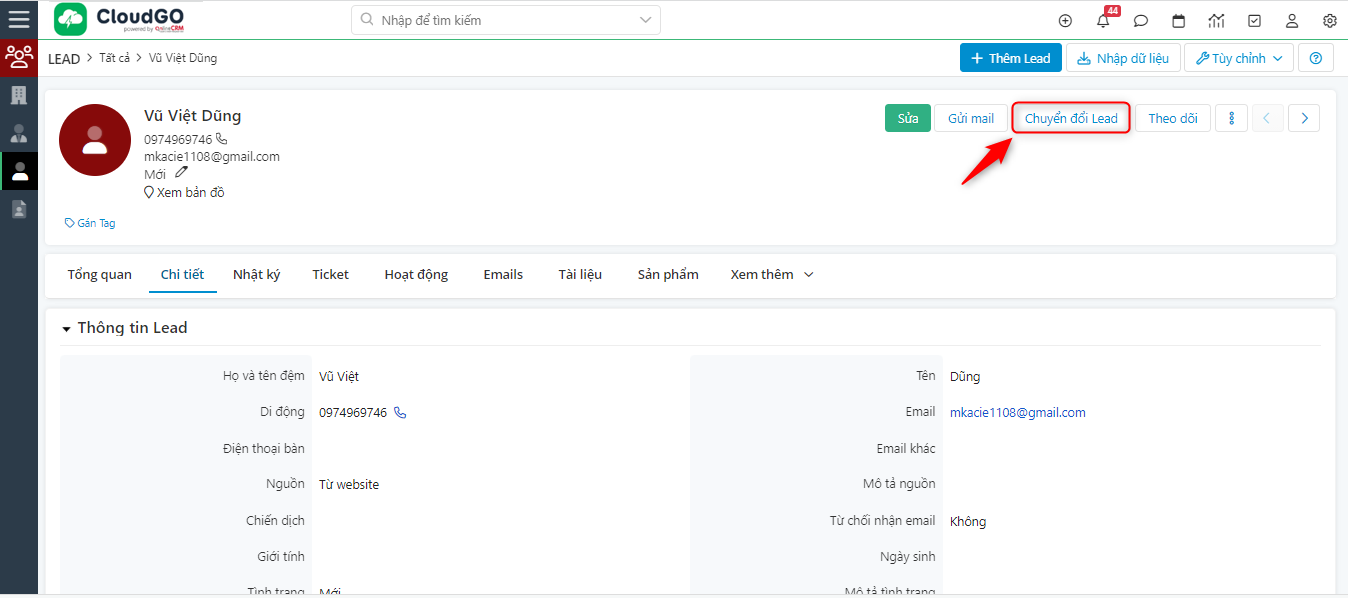1348x598 pixels.
Task: Click the mkacie1108@gmail.com email link
Action: pyautogui.click(x=1017, y=412)
